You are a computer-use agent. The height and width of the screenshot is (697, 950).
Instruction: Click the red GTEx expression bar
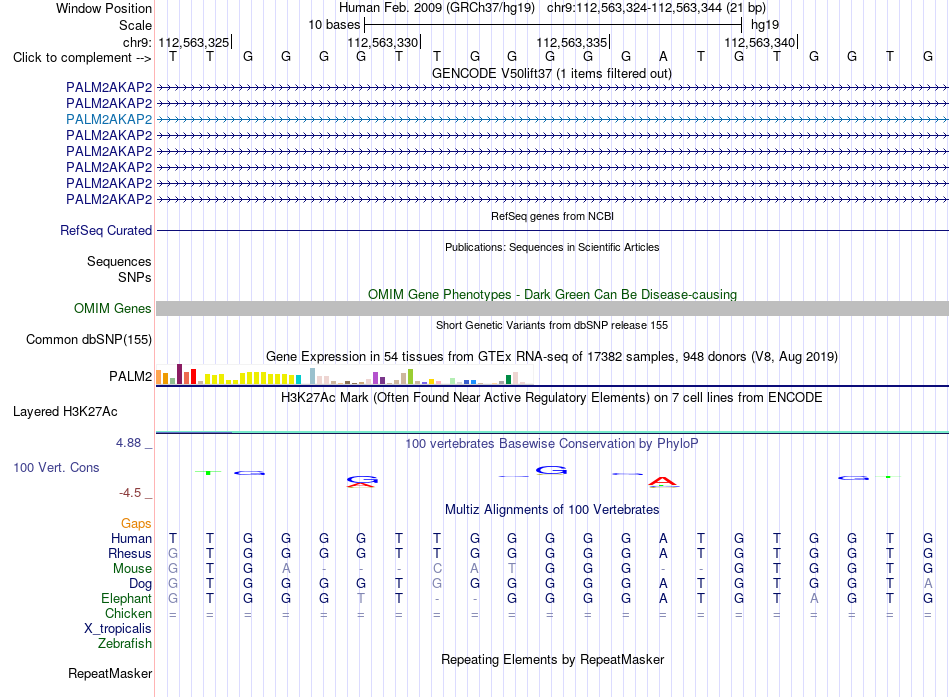(193, 376)
